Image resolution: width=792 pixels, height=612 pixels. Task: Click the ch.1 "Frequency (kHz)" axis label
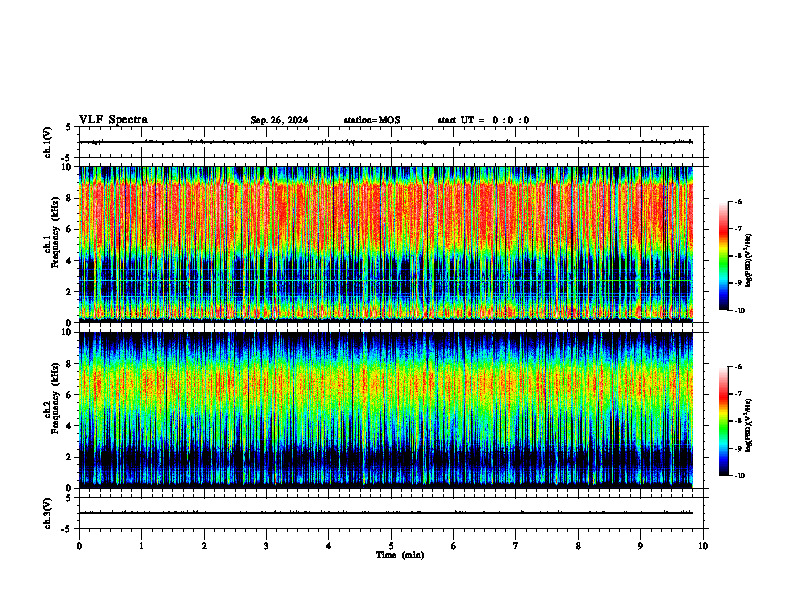tap(55, 232)
